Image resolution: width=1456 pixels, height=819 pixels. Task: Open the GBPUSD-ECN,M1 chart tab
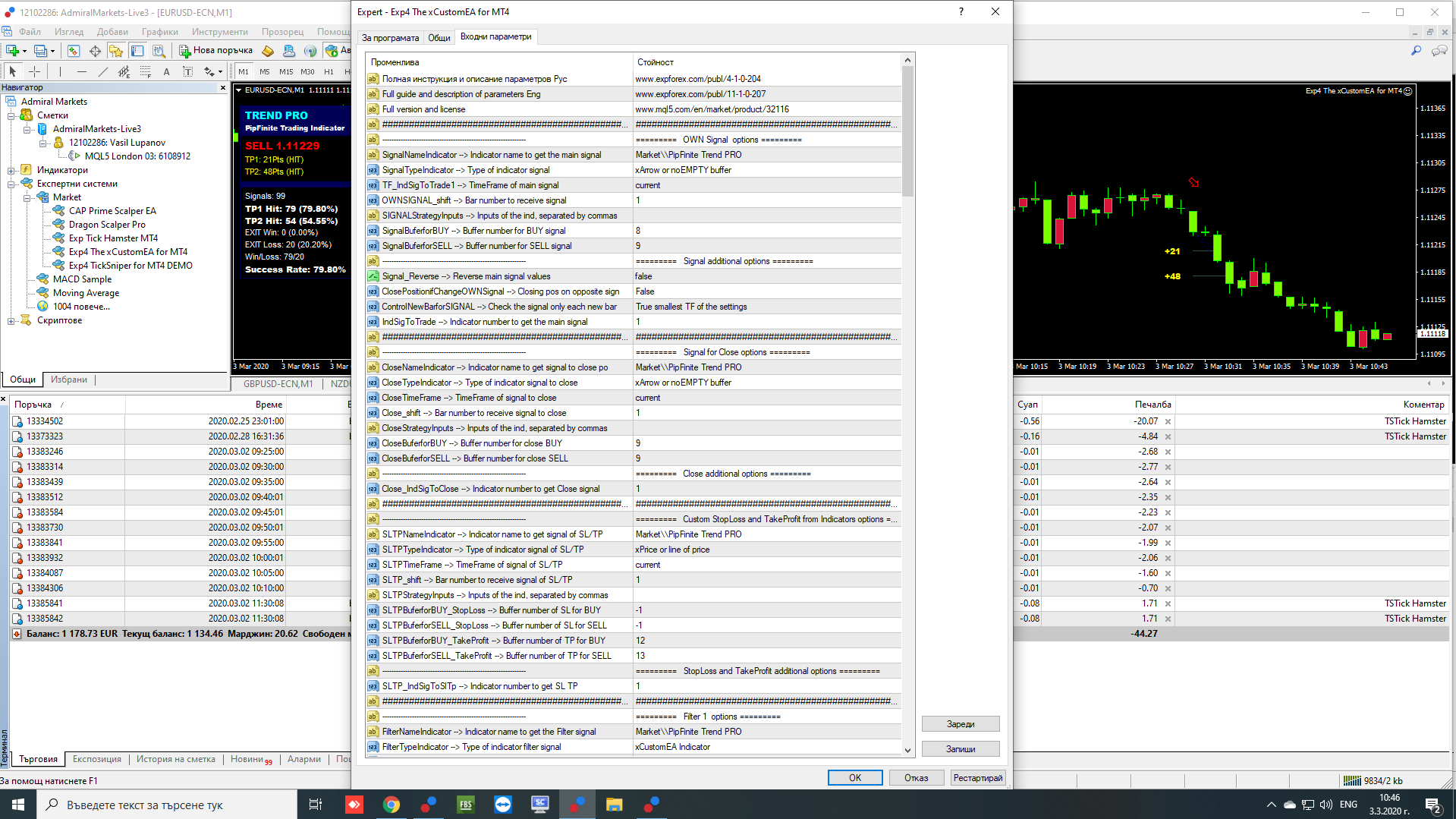pos(278,384)
